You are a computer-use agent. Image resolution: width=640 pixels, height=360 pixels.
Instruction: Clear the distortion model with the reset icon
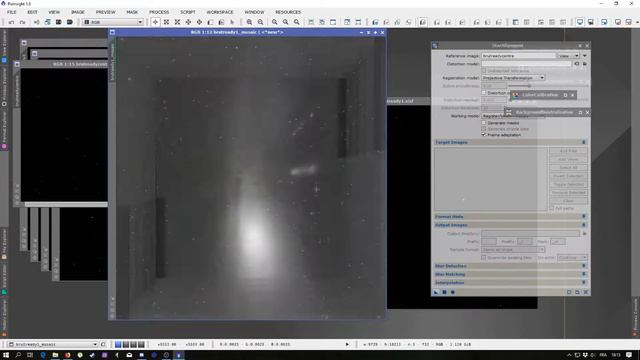[577, 64]
